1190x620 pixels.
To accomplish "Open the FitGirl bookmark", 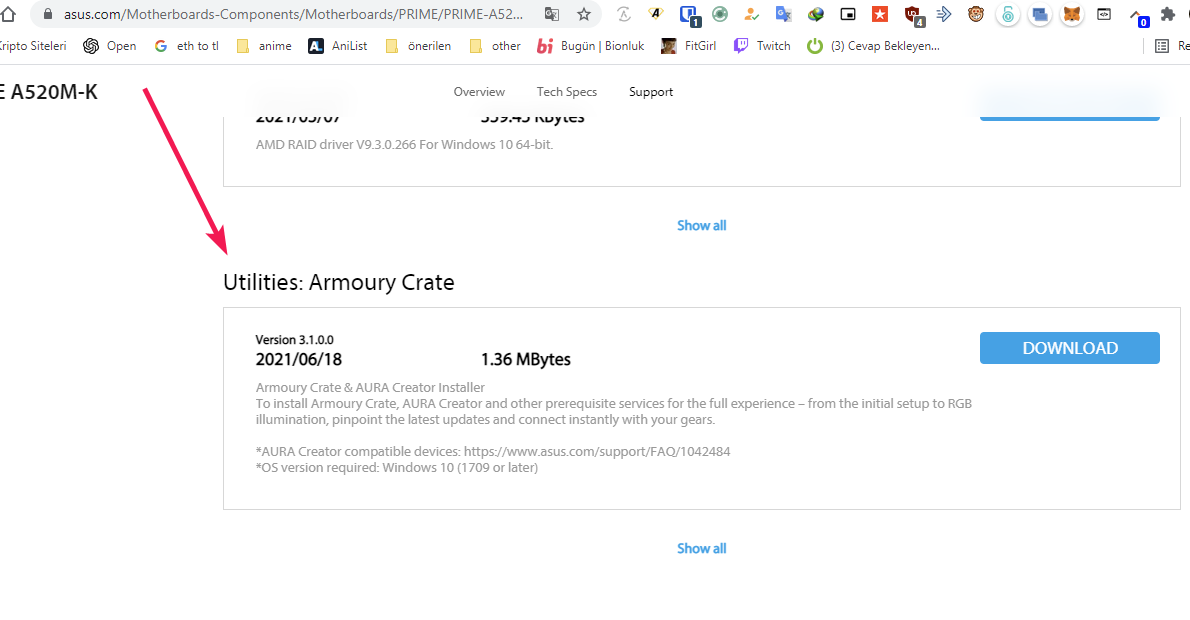I will 688,46.
